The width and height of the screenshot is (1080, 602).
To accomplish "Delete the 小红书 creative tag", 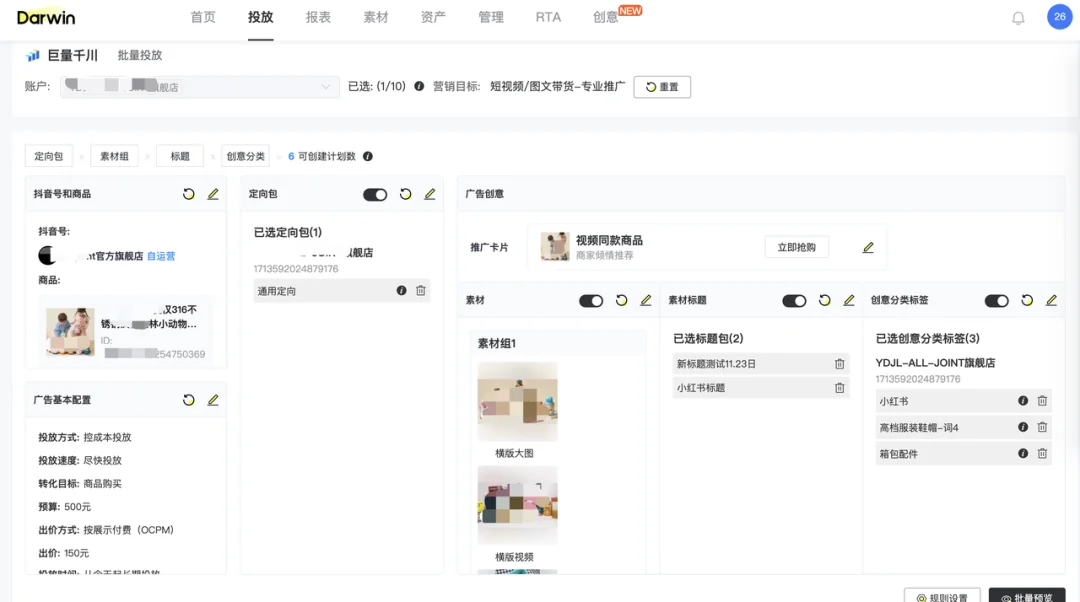I will tap(1042, 401).
